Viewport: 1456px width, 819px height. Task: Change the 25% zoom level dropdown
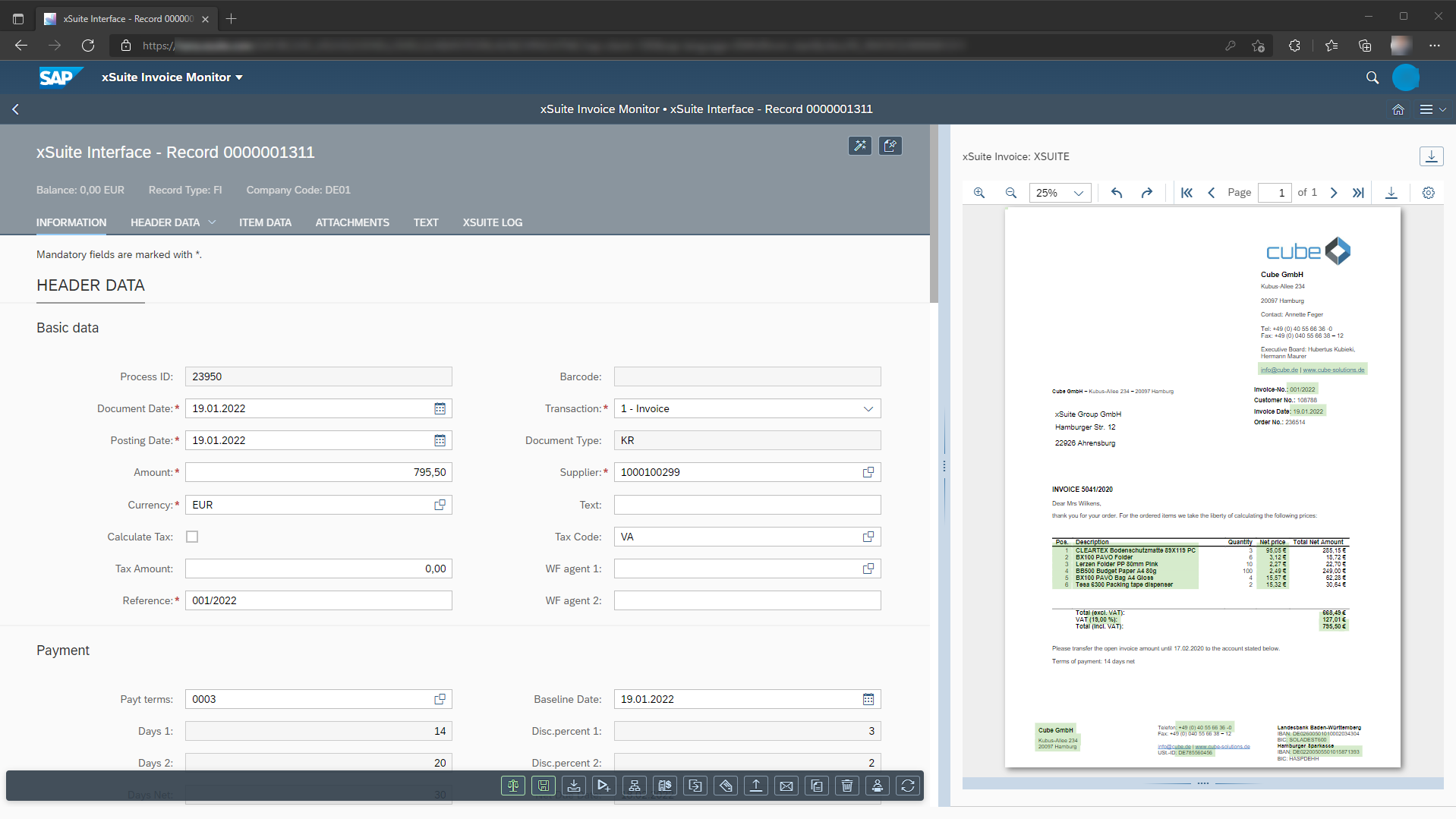1060,192
